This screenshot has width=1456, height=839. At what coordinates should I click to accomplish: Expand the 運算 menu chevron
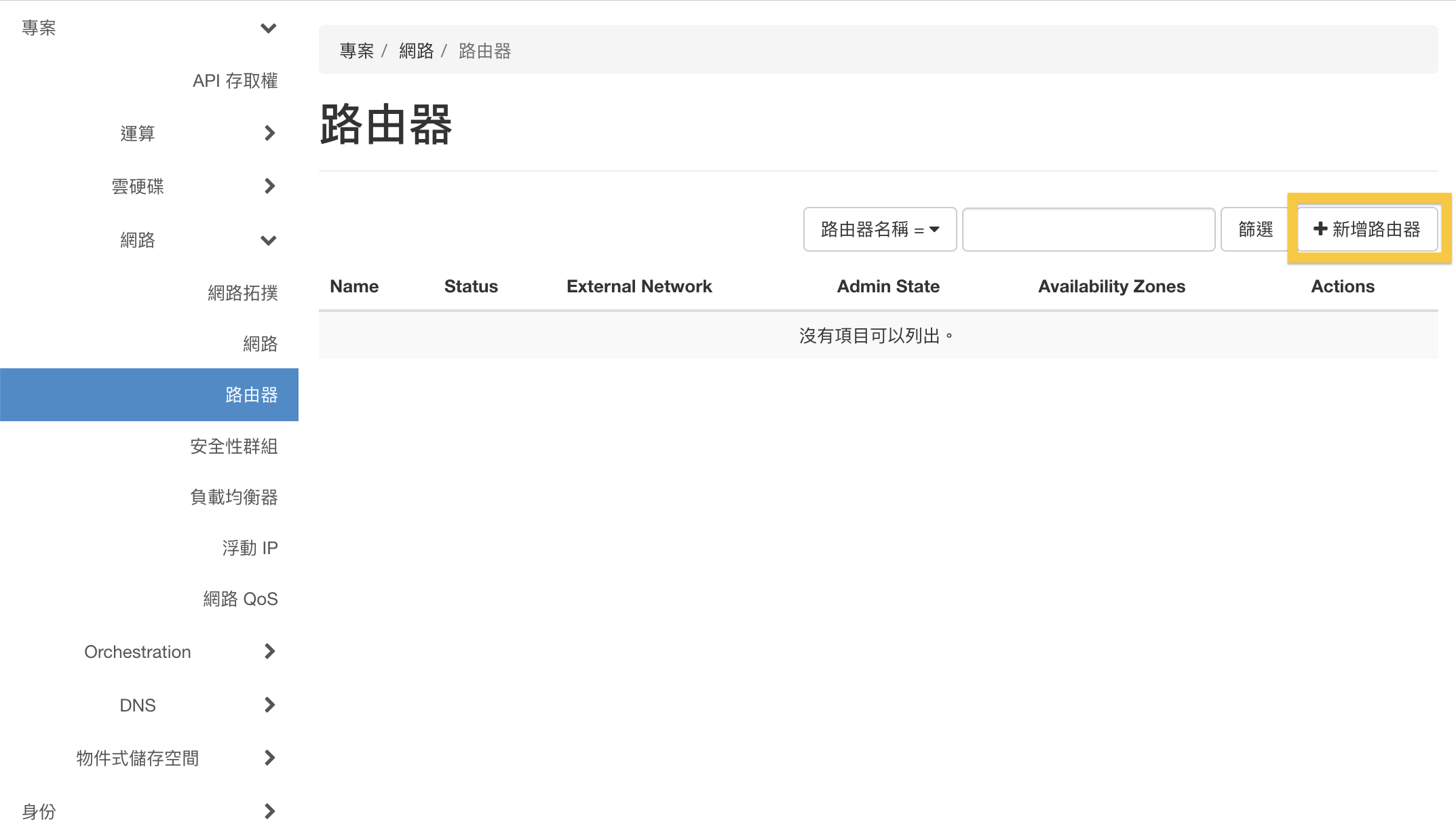(269, 133)
